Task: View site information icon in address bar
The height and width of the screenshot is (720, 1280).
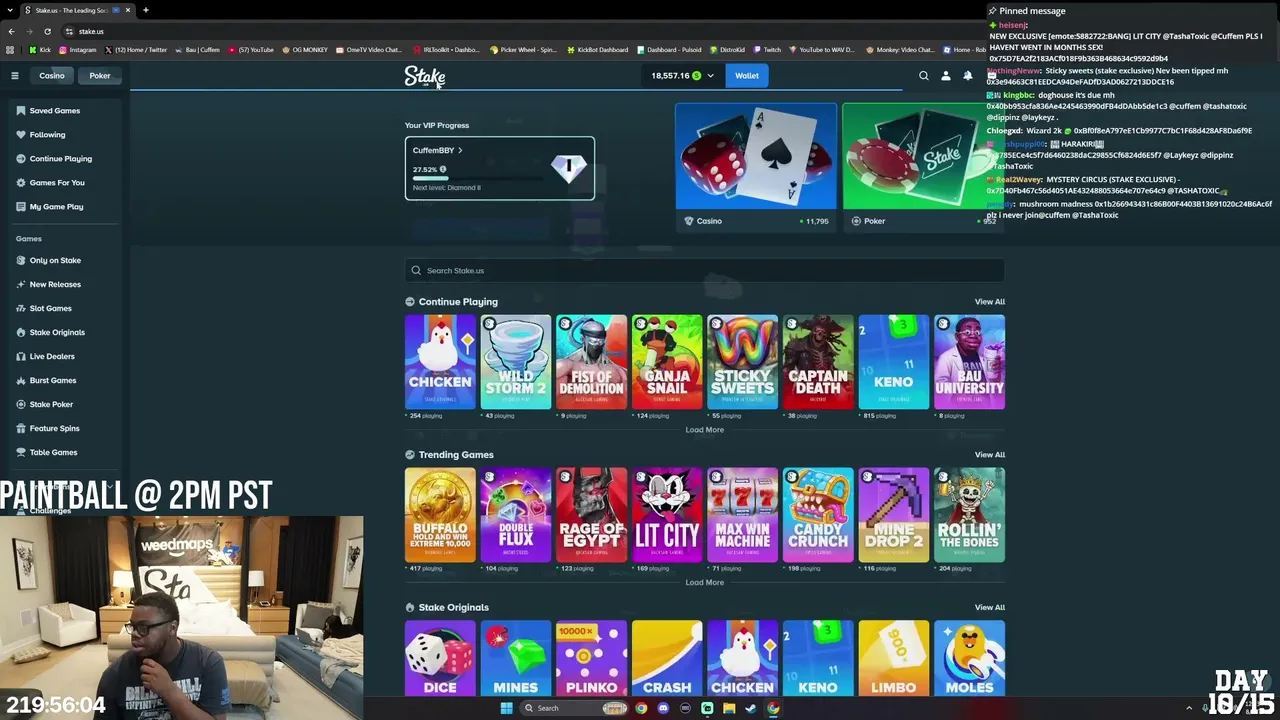Action: tap(69, 31)
